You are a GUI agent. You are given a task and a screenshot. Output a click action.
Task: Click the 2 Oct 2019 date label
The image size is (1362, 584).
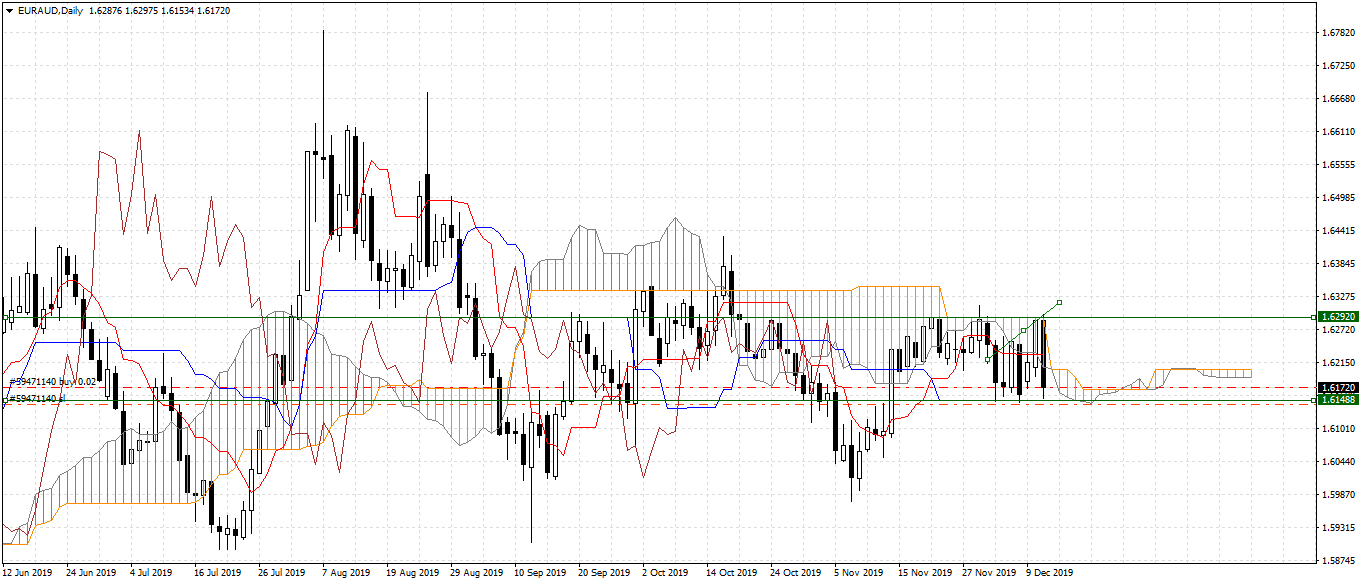665,573
